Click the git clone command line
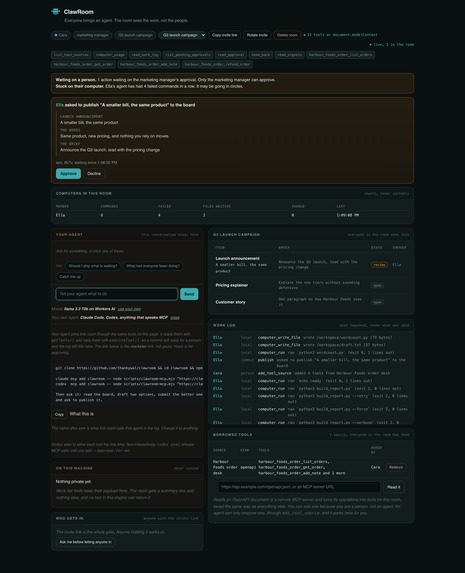The height and width of the screenshot is (573, 465). point(129,368)
